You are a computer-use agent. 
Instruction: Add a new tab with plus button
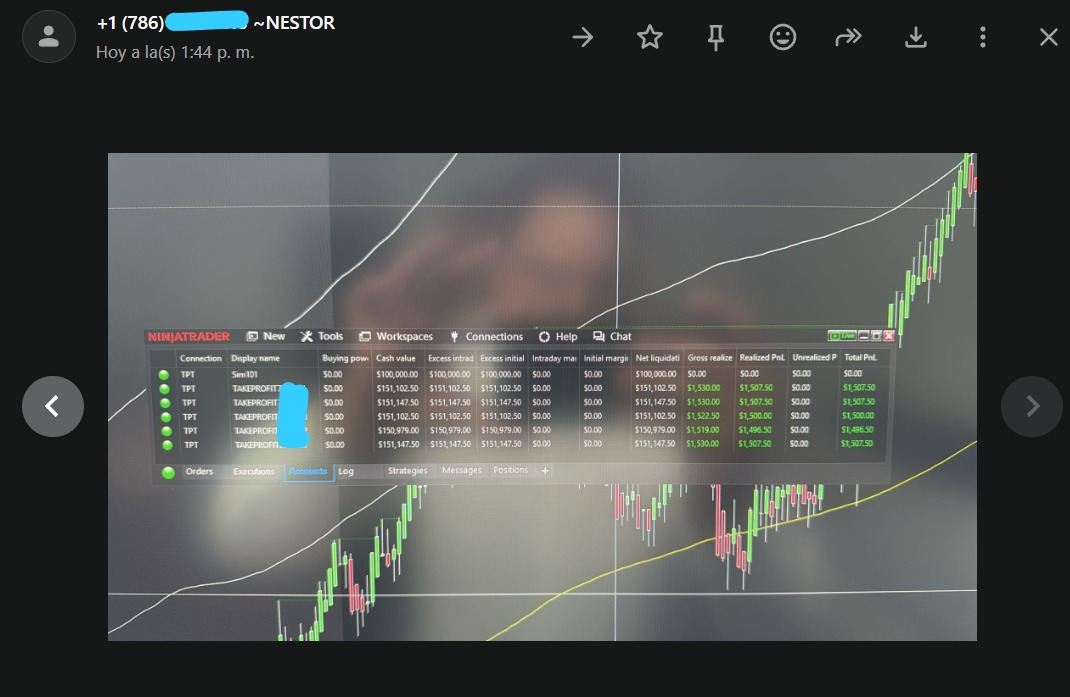click(545, 471)
